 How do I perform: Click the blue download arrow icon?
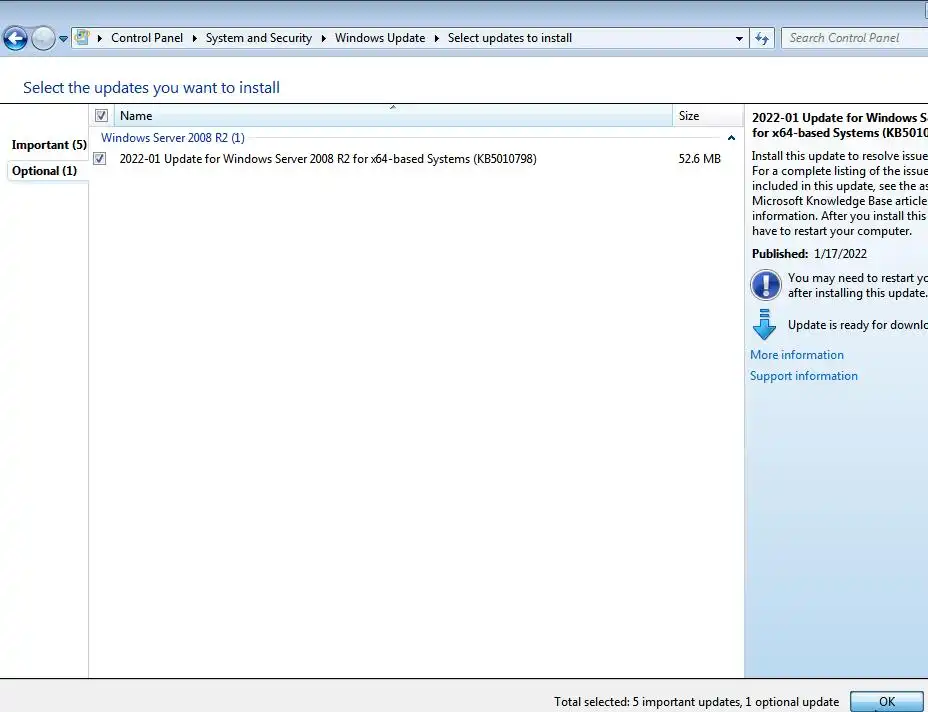[764, 324]
